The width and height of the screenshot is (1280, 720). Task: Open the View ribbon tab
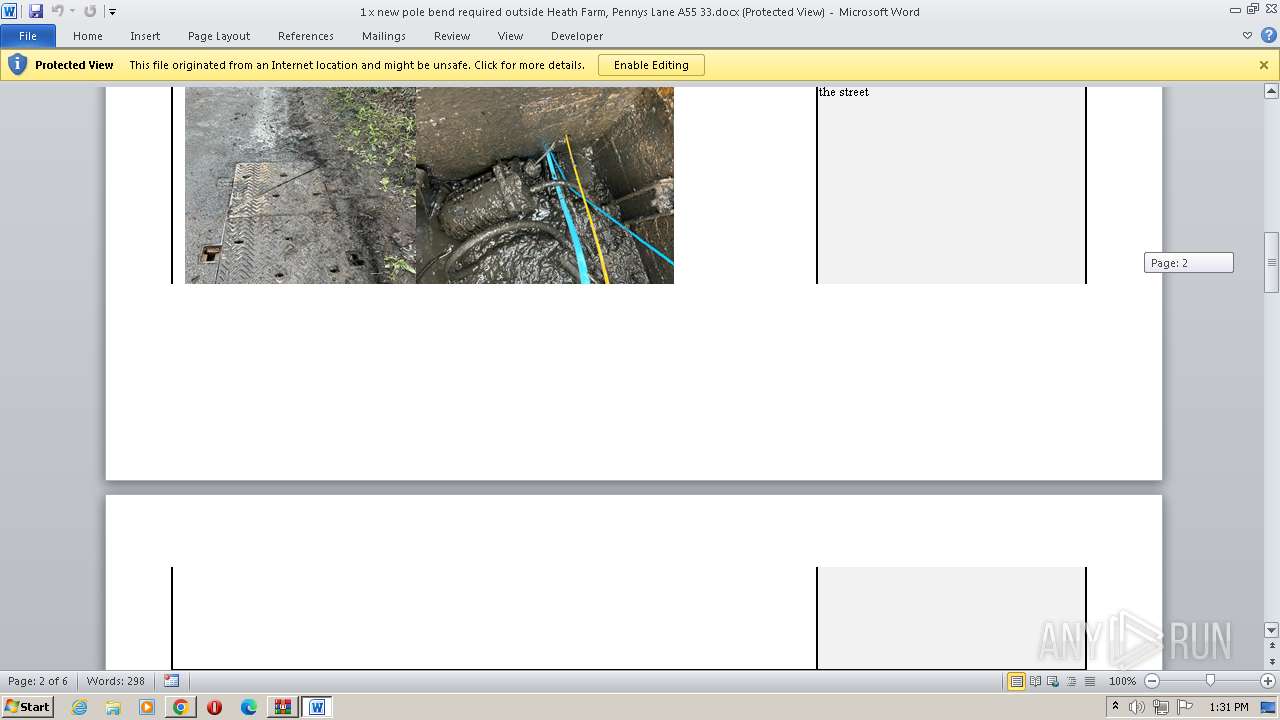tap(511, 36)
